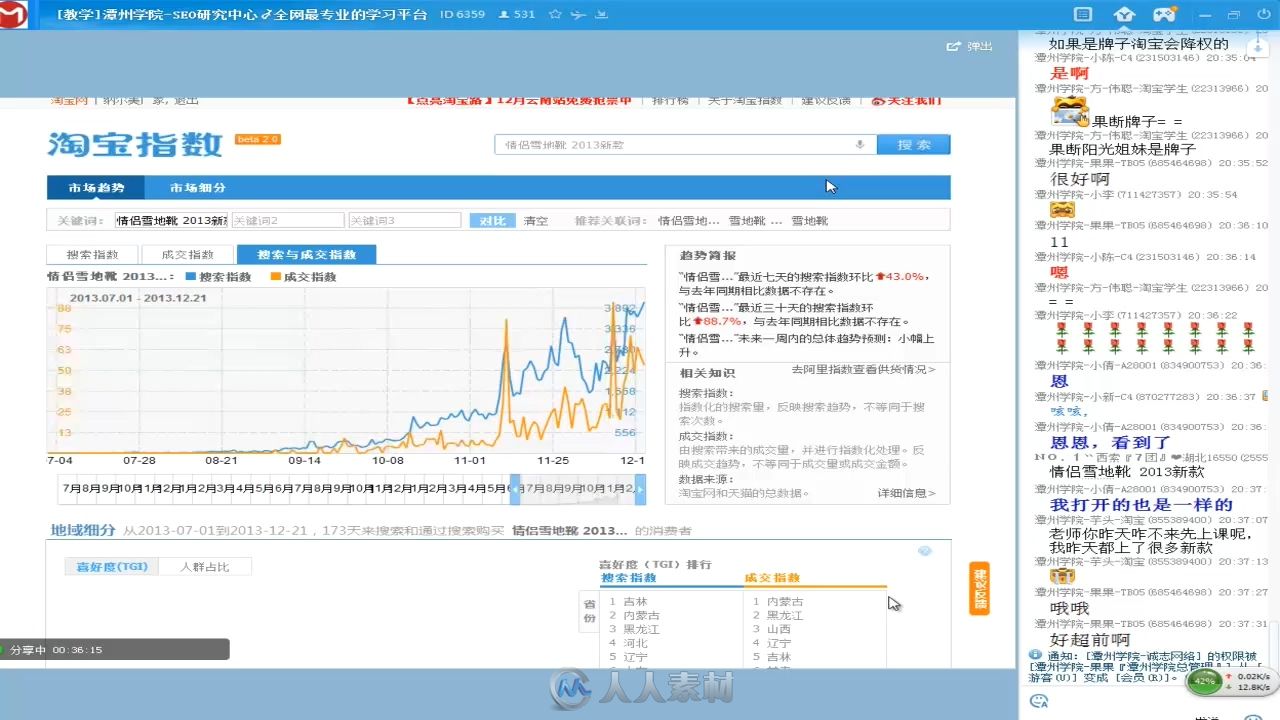
Task: Click 吉林 in search index ranking
Action: pos(635,601)
